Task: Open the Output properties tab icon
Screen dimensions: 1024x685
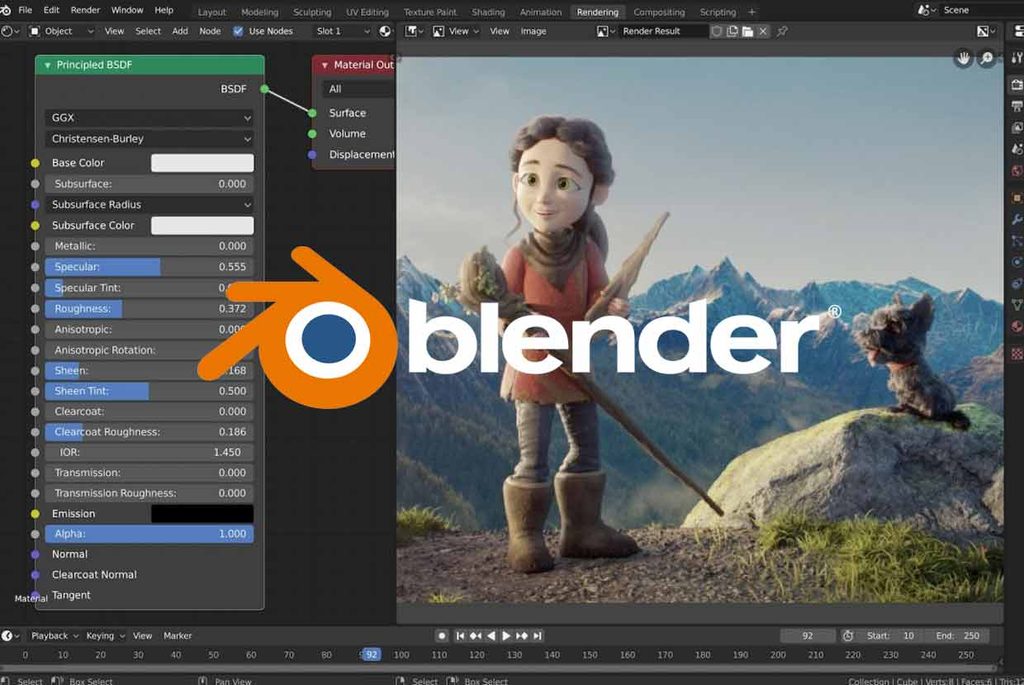Action: 1017,106
